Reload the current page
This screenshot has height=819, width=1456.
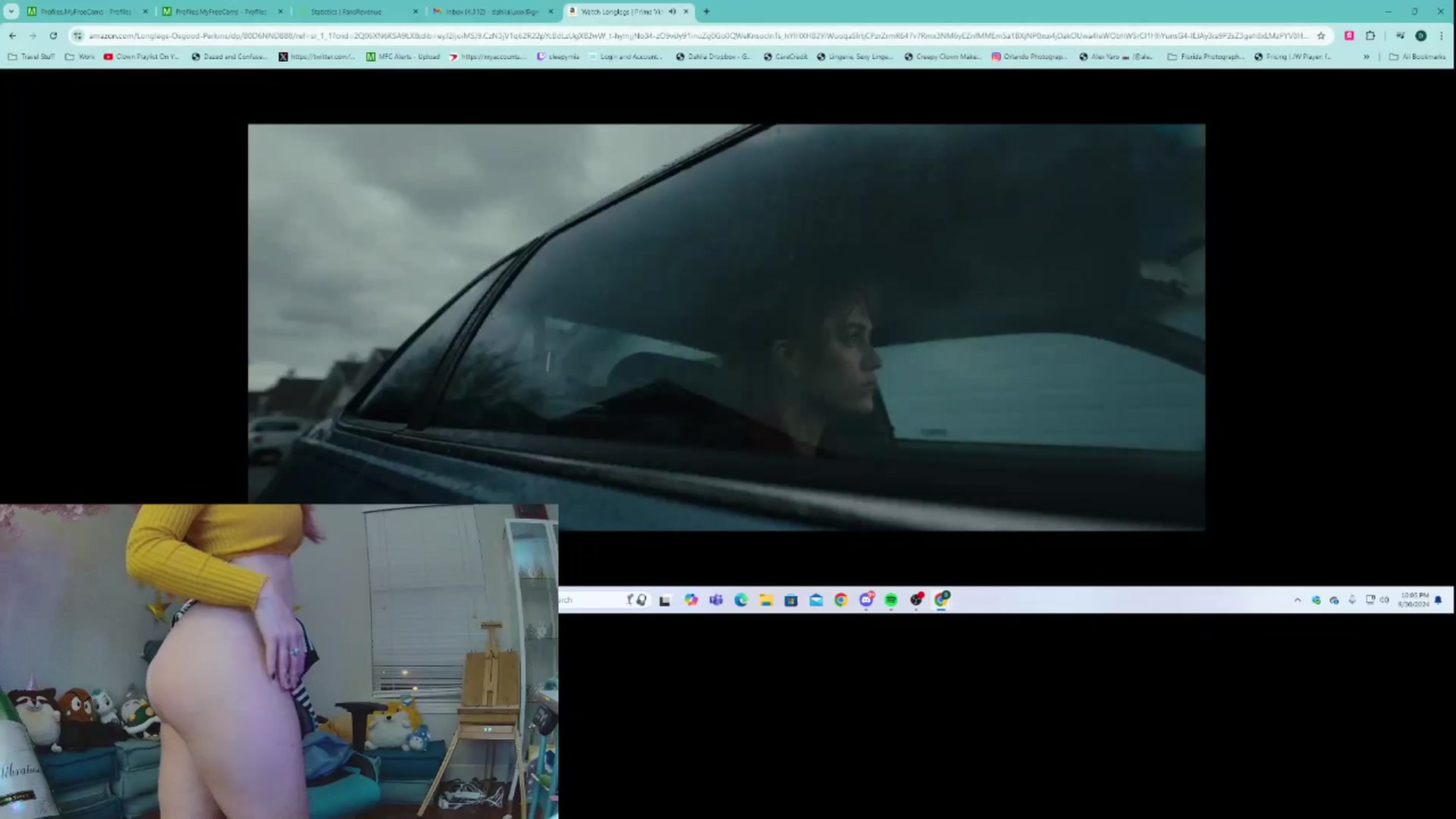pyautogui.click(x=53, y=36)
